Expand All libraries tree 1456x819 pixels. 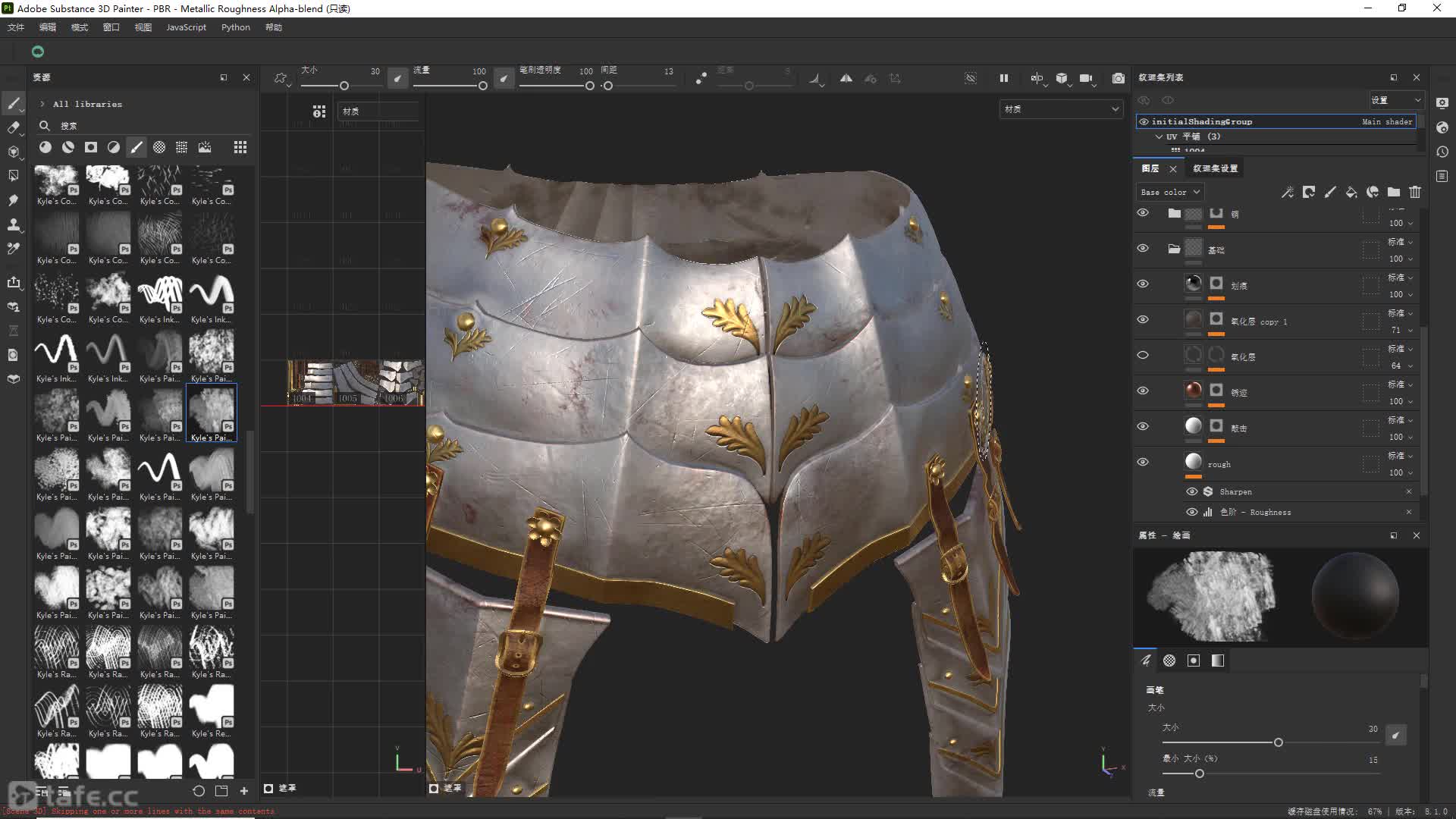pos(42,104)
